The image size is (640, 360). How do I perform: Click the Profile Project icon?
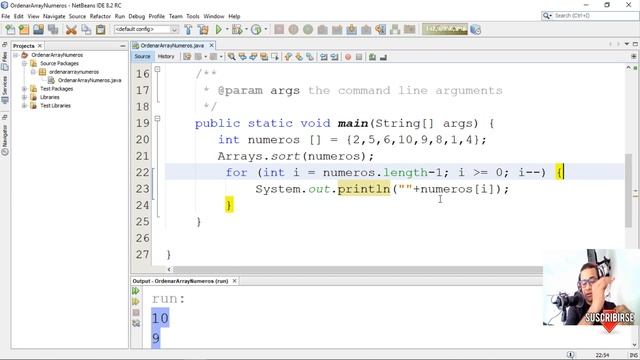[256, 29]
